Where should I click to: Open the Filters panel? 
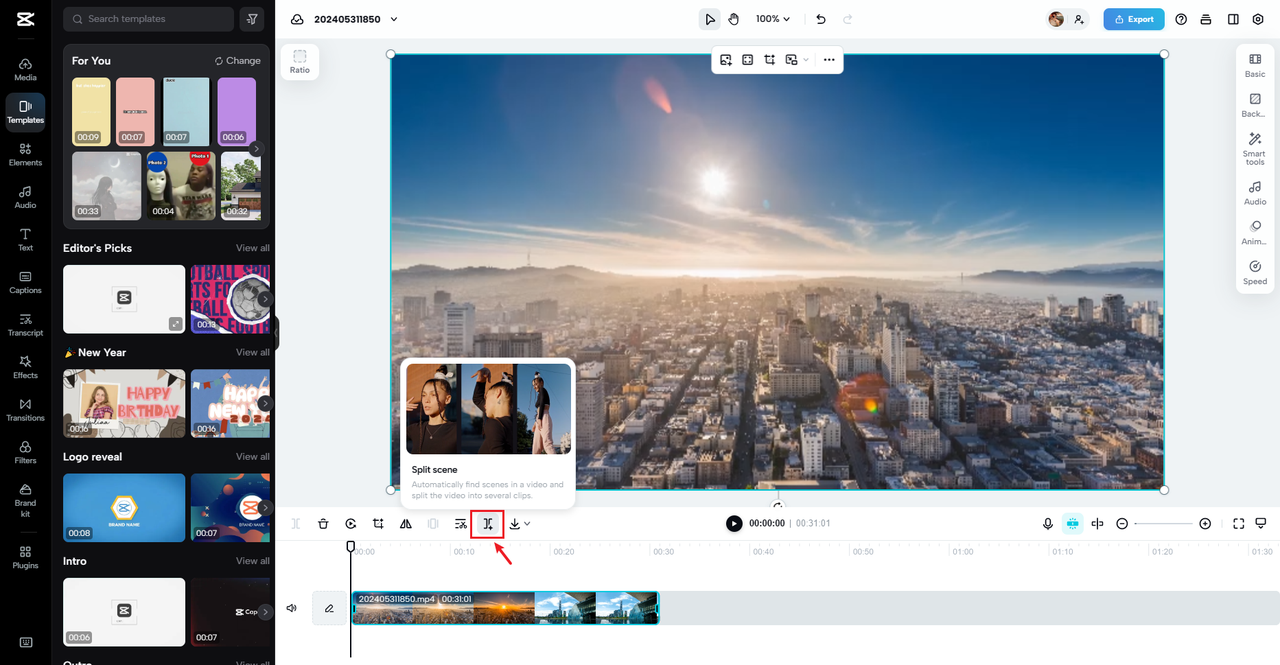coord(25,452)
